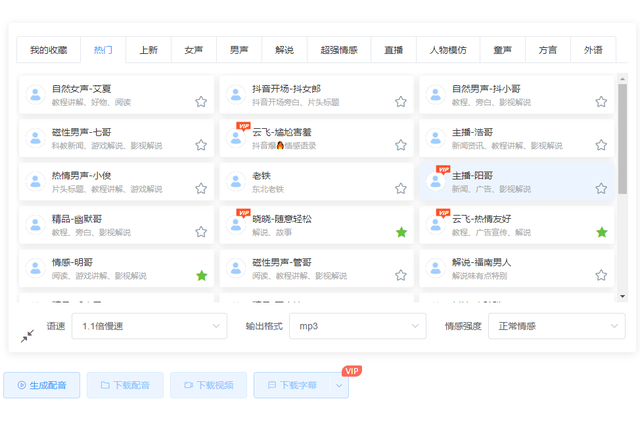Switch to 我的收藏 tab
The image size is (640, 445).
48,50
